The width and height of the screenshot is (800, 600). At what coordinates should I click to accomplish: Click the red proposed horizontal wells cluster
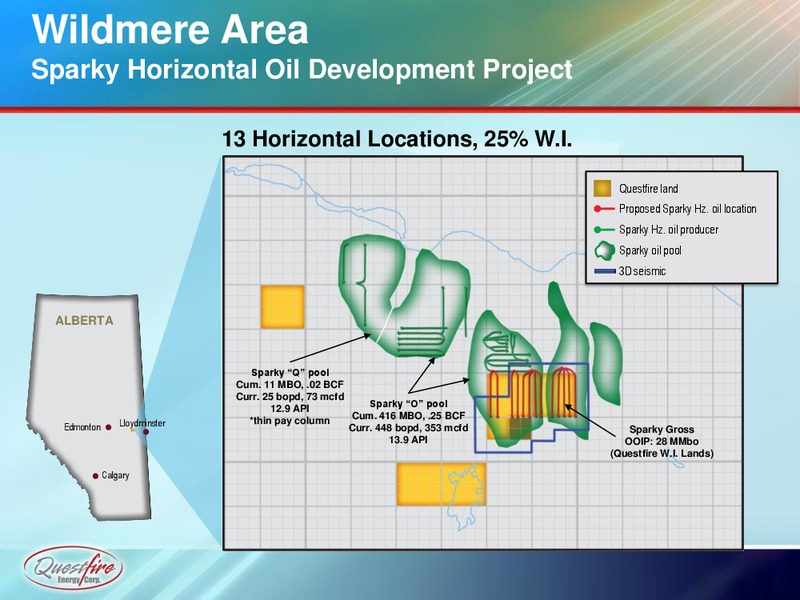(x=532, y=393)
